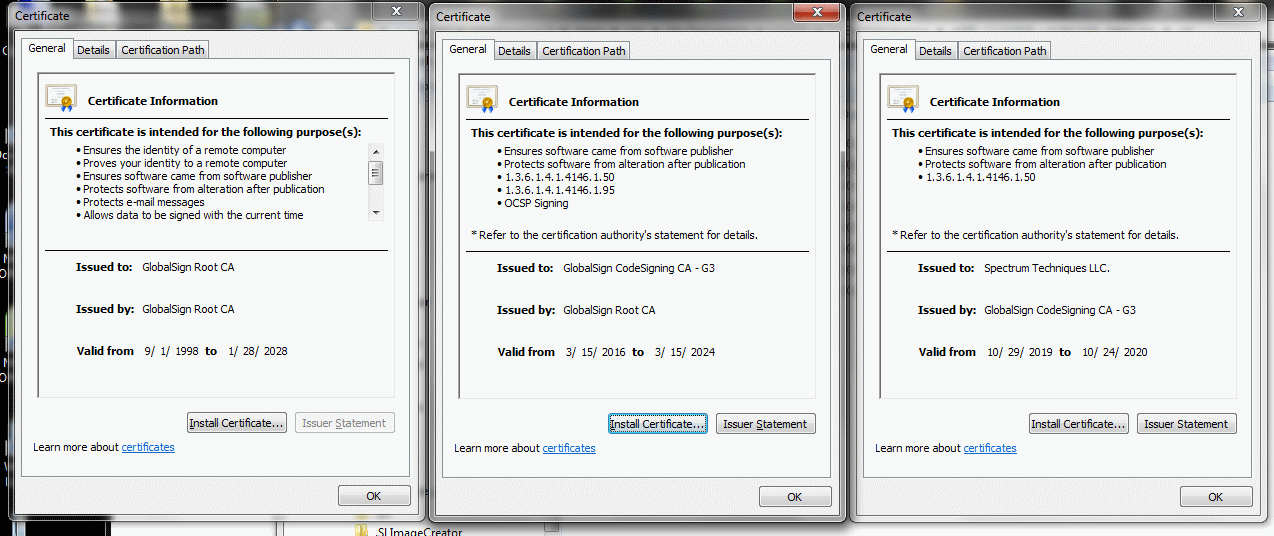This screenshot has height=536, width=1274.
Task: Confirm OK in GlobalSign Root CA dialog
Action: point(374,496)
